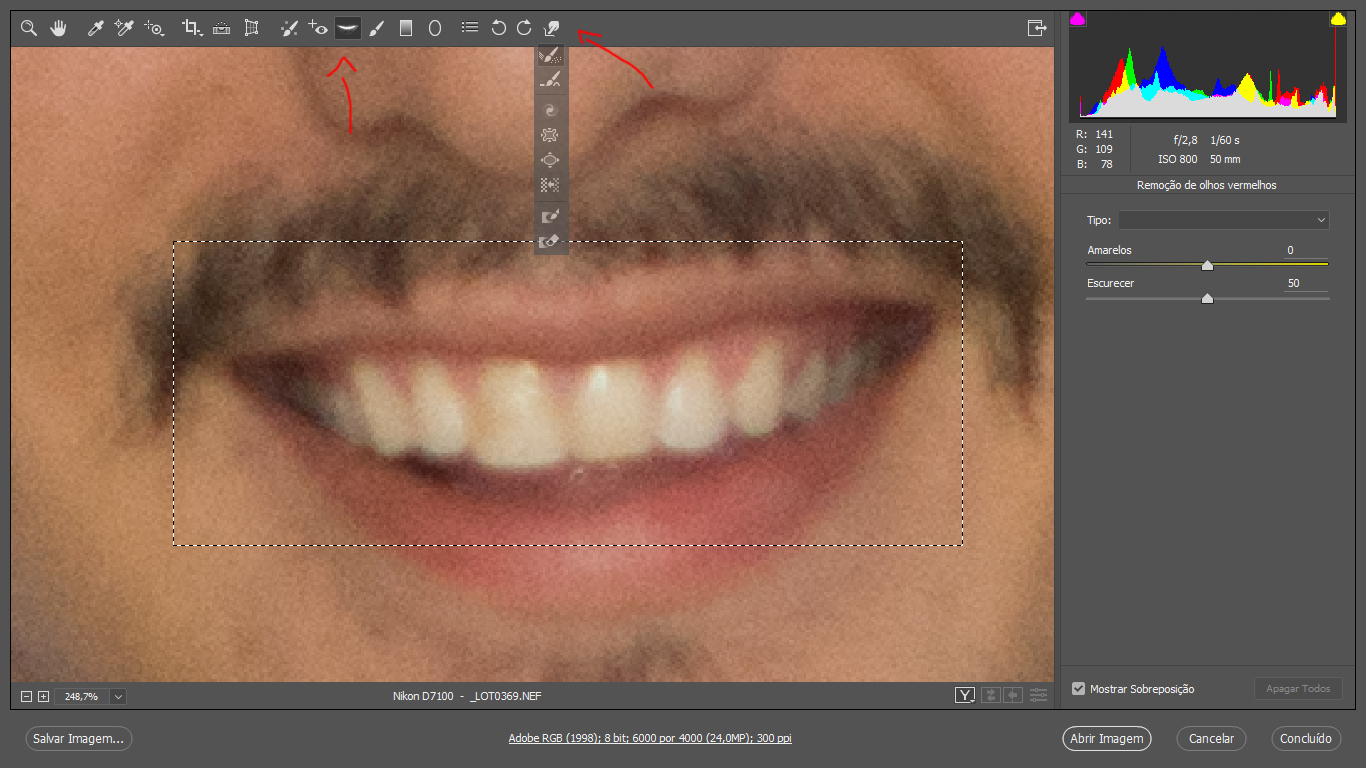This screenshot has width=1366, height=768.
Task: Open zoom level dropdown 248,7%
Action: pyautogui.click(x=119, y=696)
